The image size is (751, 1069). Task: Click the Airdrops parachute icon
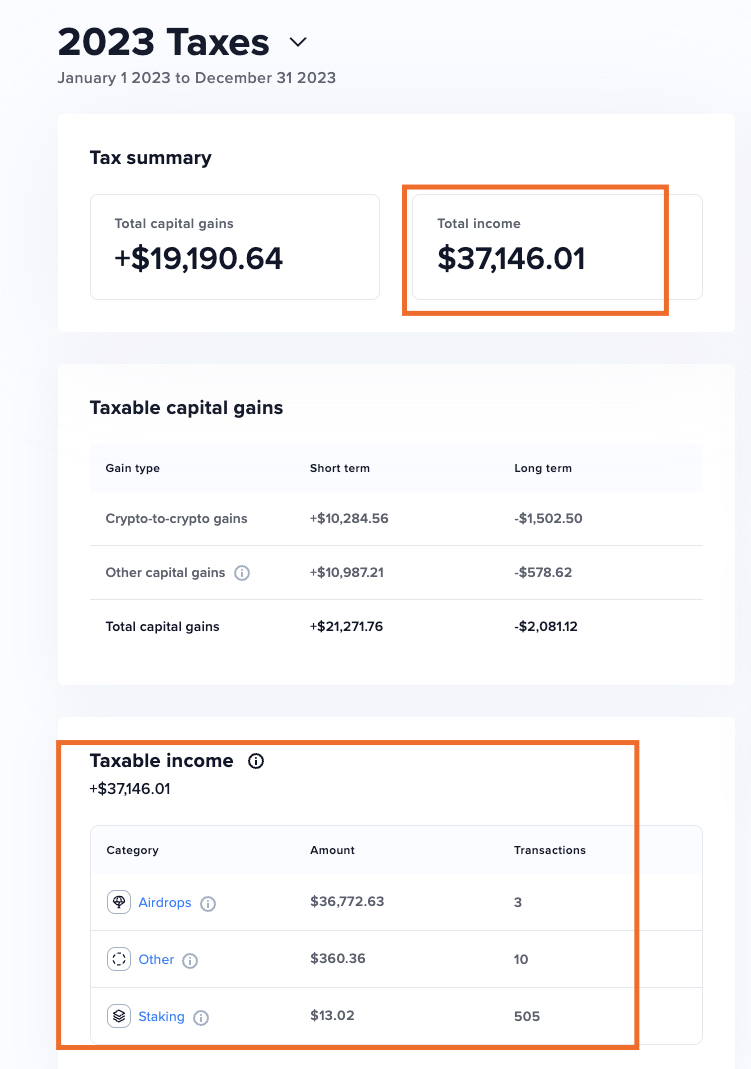(118, 901)
